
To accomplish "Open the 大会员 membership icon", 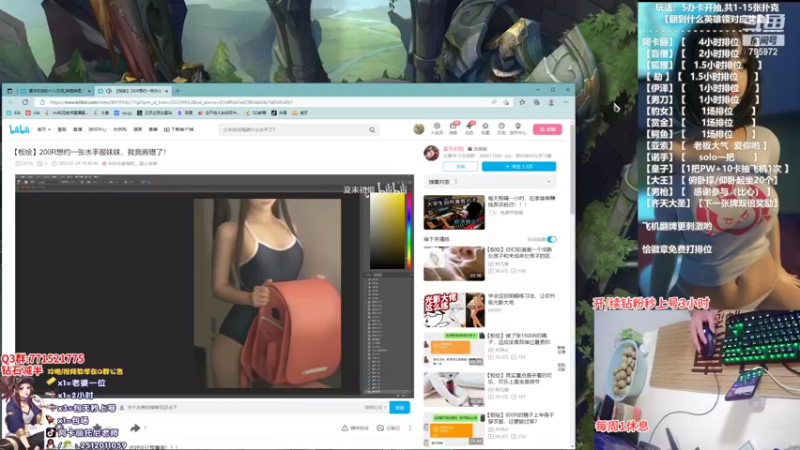I will (437, 129).
